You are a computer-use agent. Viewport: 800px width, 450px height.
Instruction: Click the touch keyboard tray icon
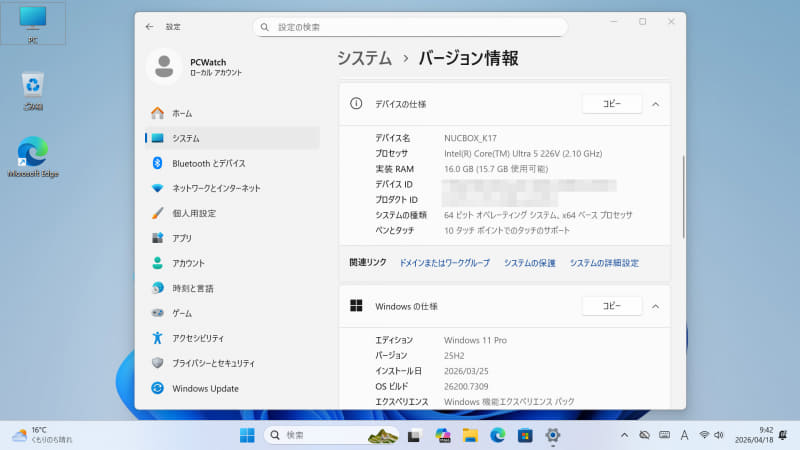[x=664, y=435]
